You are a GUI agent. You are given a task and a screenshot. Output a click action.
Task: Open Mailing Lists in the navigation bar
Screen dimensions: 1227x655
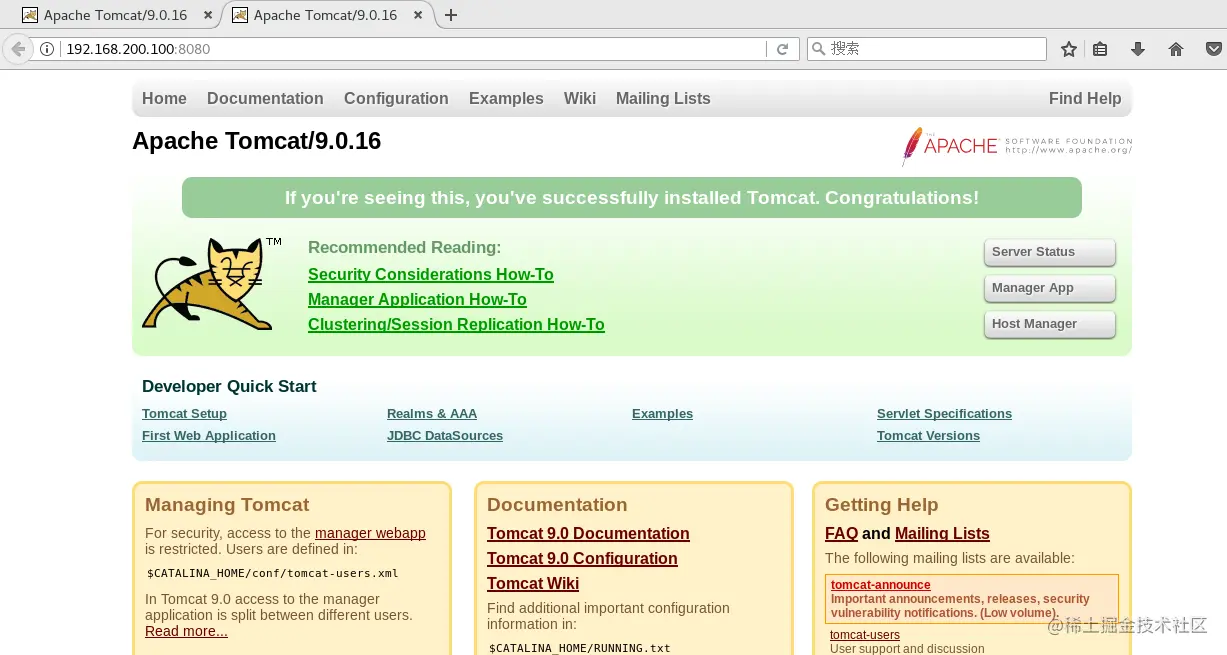coord(663,98)
